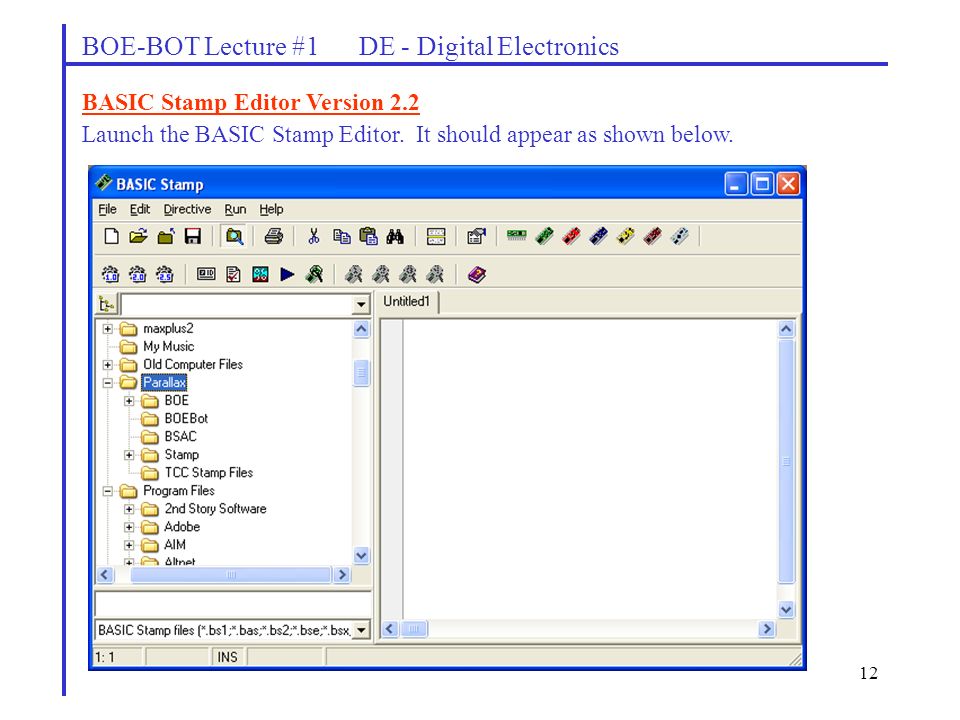Select the yellow BS2p stamp module icon
Viewport: 960px width, 720px height.
[x=625, y=236]
